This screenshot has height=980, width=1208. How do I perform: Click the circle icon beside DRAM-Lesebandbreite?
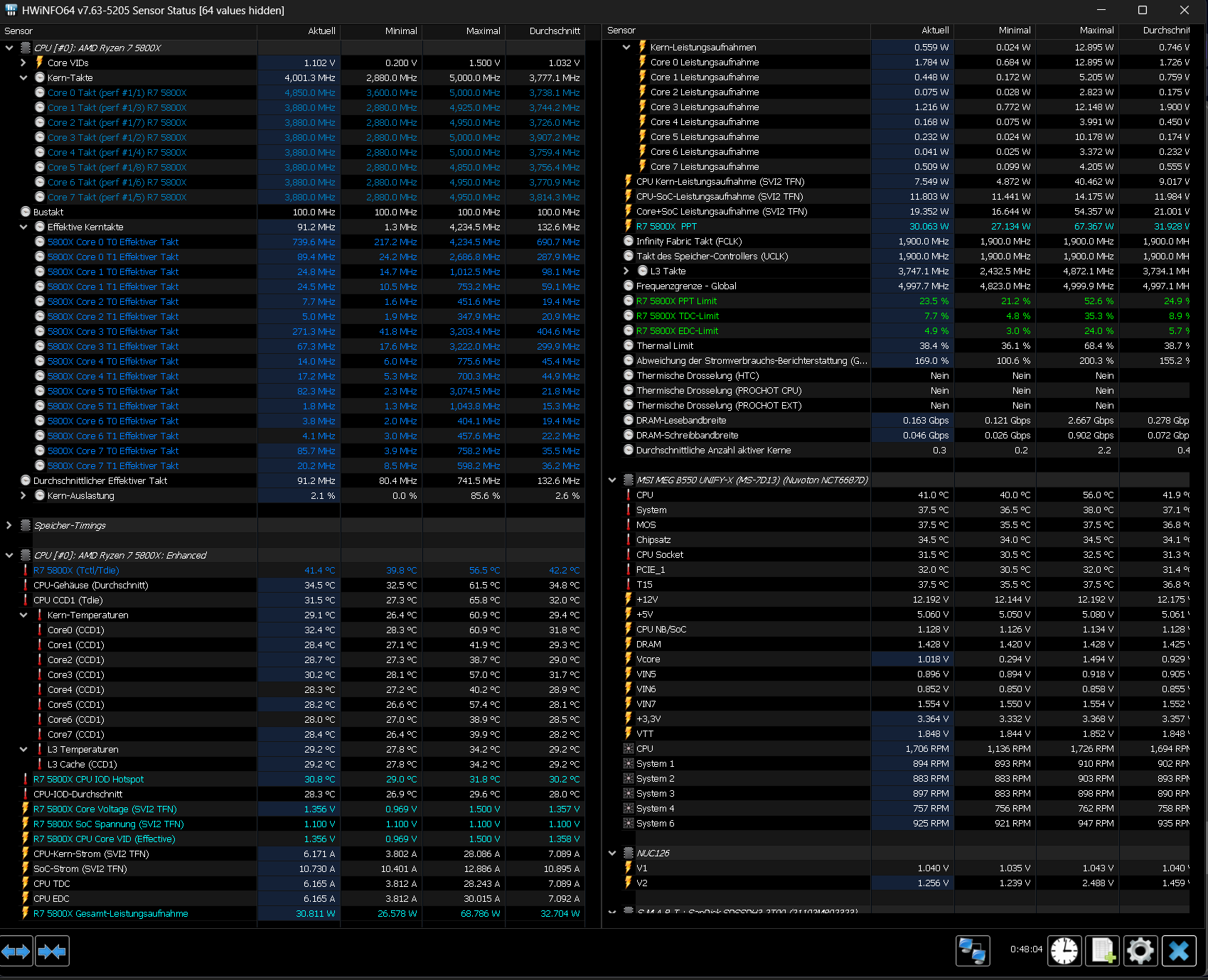click(629, 420)
